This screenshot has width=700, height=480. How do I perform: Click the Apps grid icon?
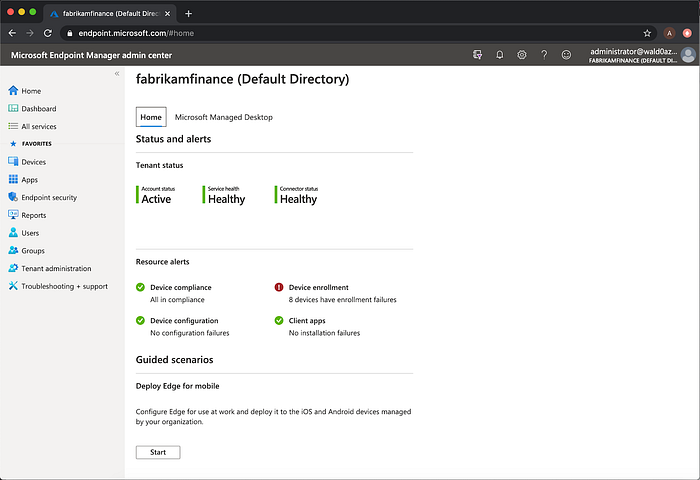coord(13,179)
